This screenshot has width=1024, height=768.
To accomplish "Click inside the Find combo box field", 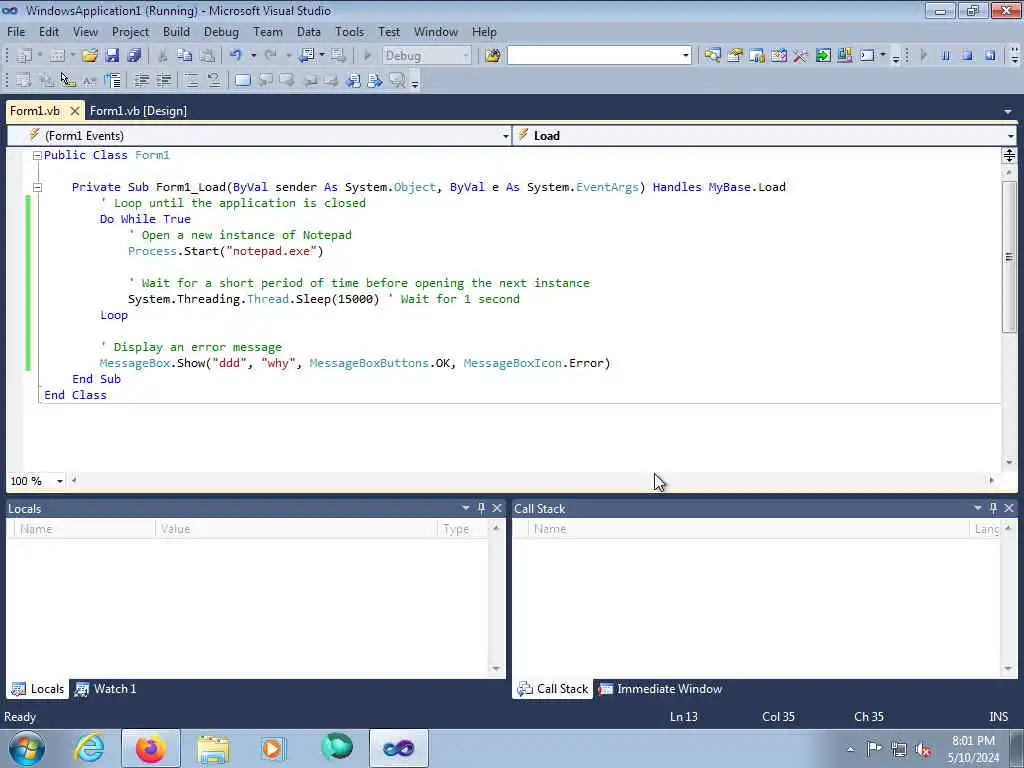I will [x=594, y=56].
